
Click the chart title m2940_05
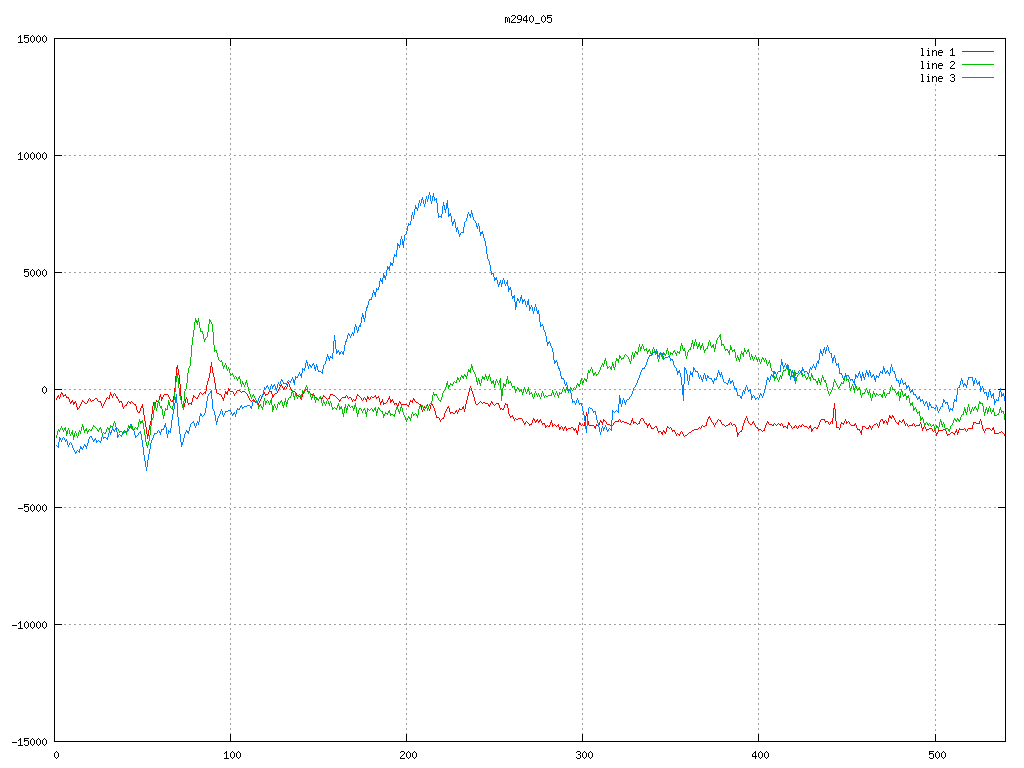pyautogui.click(x=528, y=19)
